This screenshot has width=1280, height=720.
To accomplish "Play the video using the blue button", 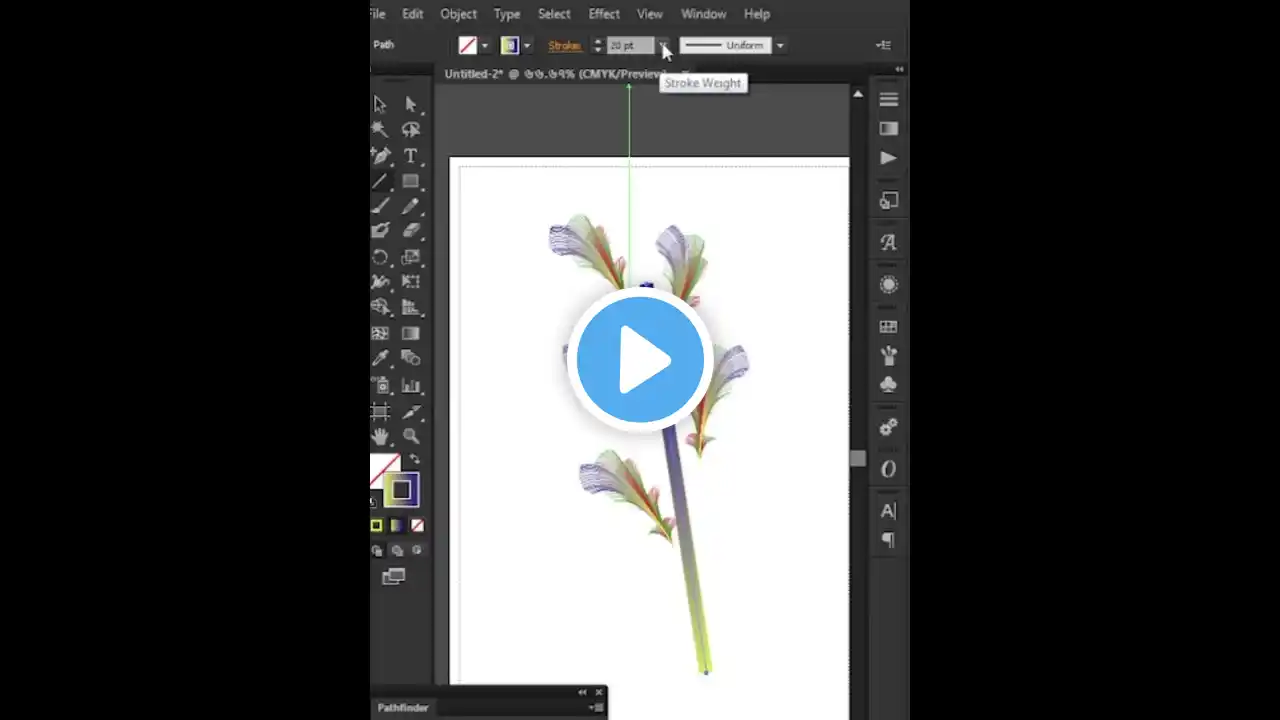I will coord(640,359).
